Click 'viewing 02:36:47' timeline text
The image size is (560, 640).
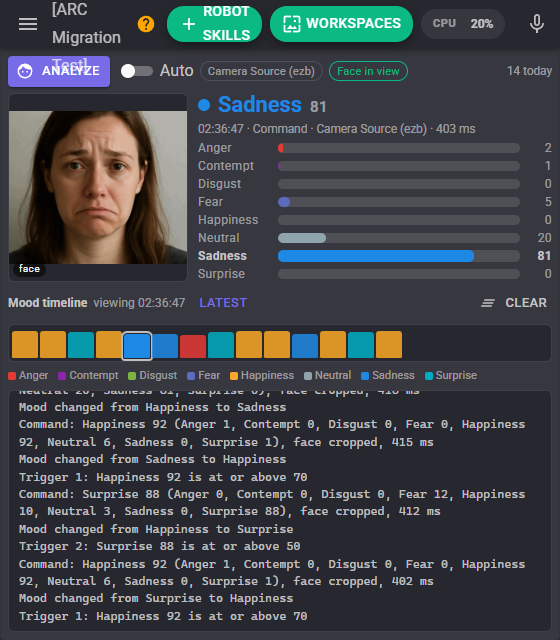point(139,303)
